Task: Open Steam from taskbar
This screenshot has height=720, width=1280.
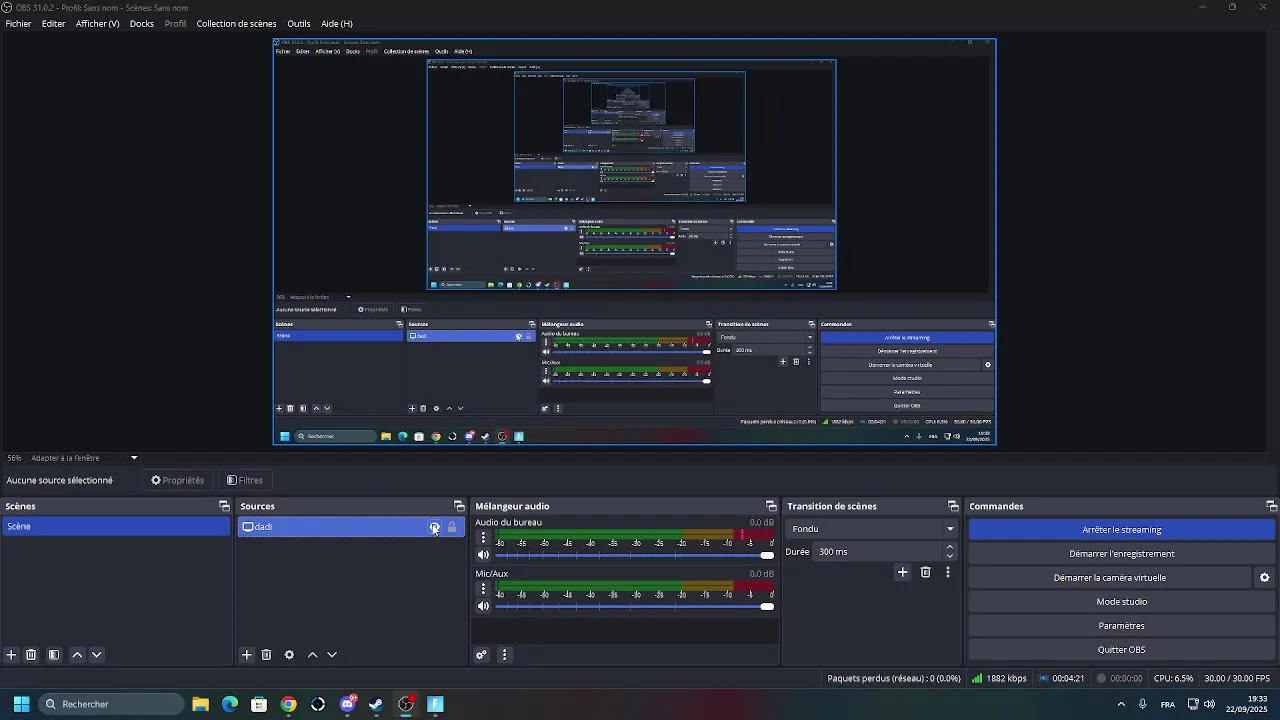Action: 376,704
